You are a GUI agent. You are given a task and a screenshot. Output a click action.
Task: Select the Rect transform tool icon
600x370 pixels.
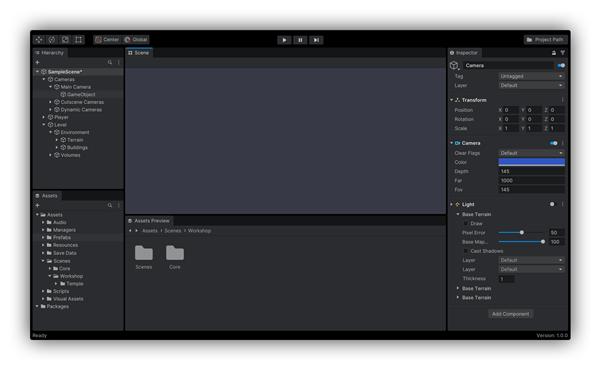point(78,39)
